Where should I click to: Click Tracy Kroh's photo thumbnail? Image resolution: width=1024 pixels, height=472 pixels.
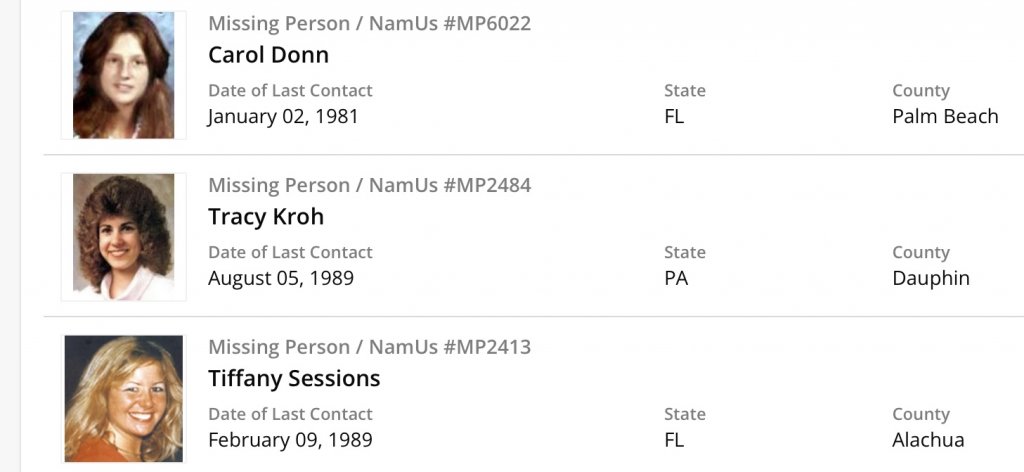[x=124, y=237]
